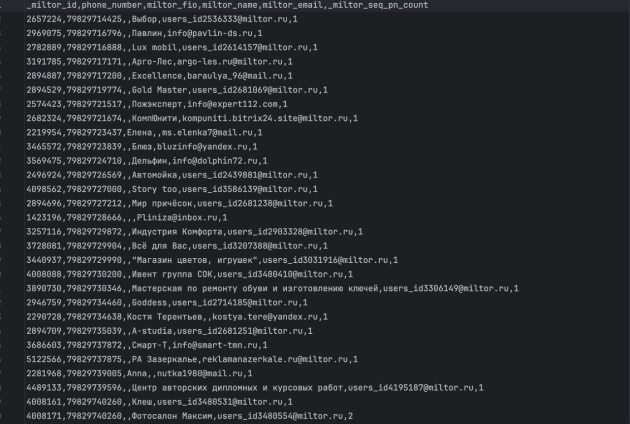Click the РА Зазеркалье record line
Viewport: 630px width, 424px height.
point(192,359)
